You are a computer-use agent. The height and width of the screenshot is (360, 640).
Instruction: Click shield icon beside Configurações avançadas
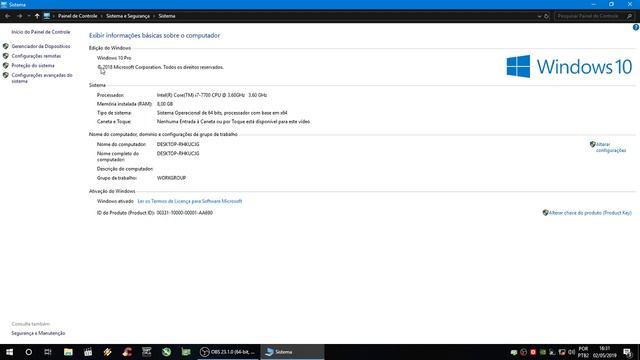click(6, 75)
